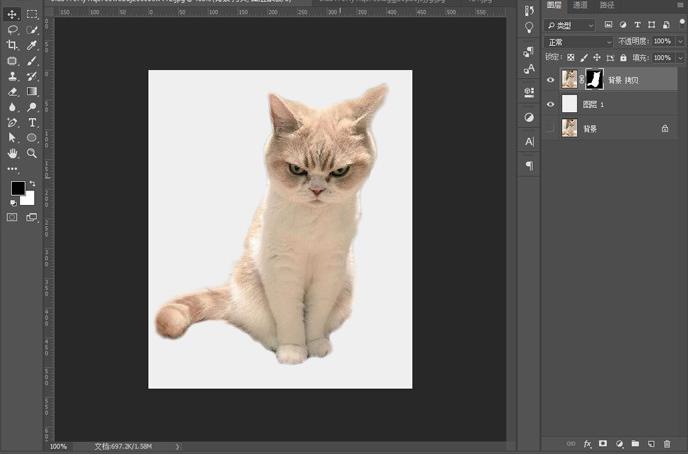Select the Path Selection tool
688x455 pixels.
pos(12,138)
